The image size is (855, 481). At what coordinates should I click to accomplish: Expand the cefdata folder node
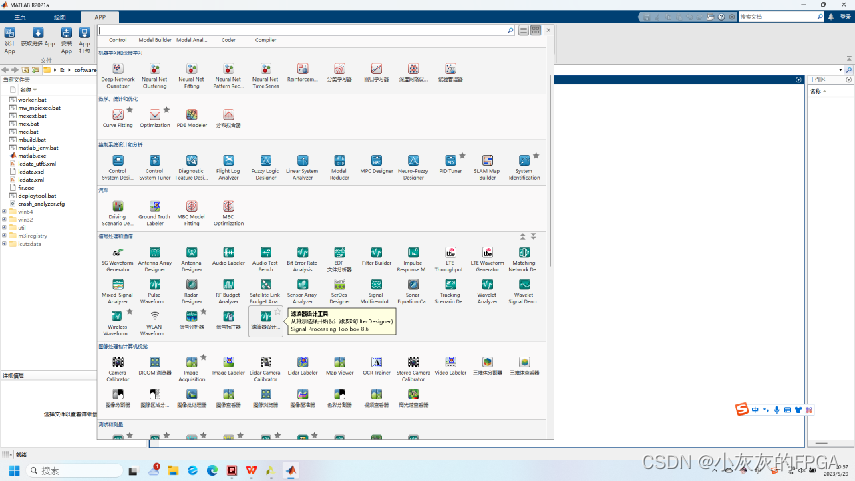[x=4, y=244]
